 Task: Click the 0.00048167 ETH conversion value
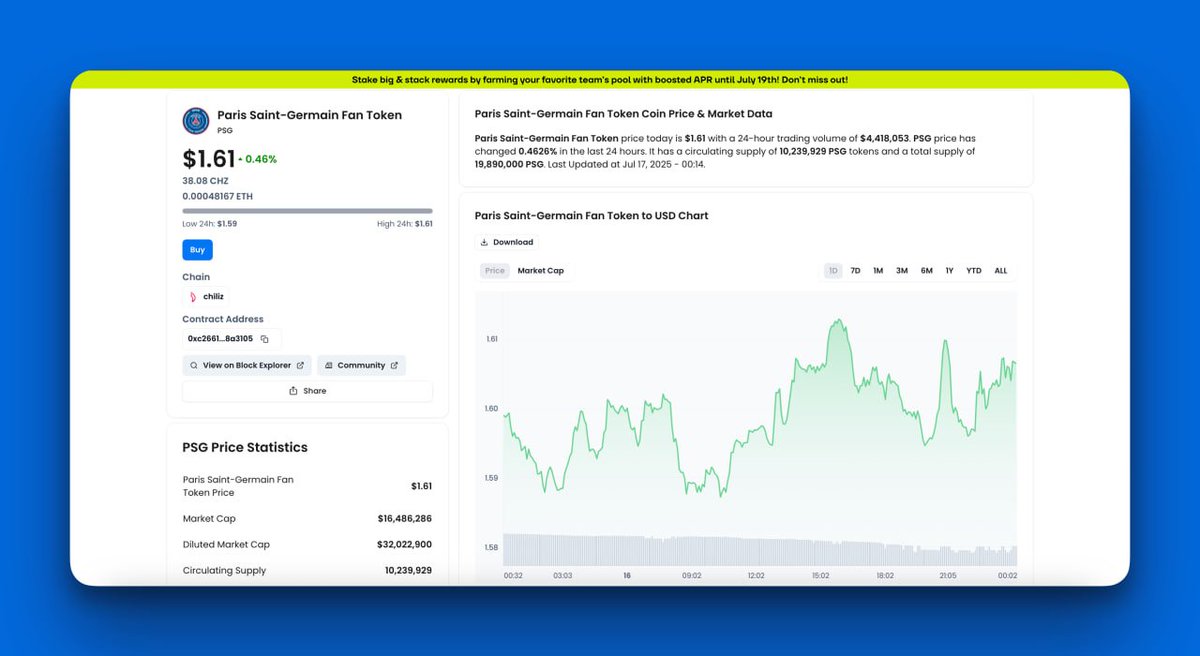(217, 196)
